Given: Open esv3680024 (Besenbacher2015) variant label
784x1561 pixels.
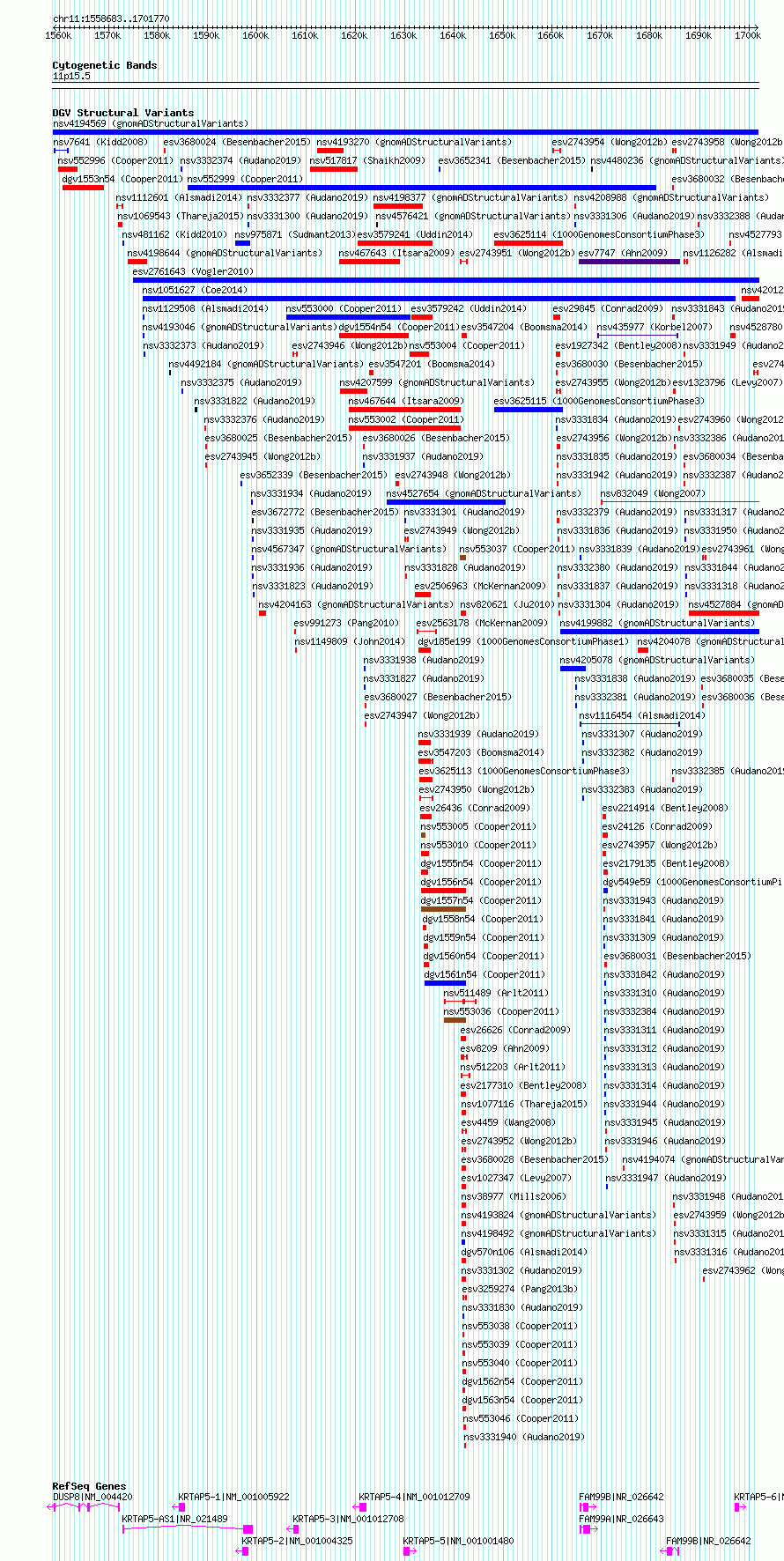Looking at the screenshot, I should [237, 142].
